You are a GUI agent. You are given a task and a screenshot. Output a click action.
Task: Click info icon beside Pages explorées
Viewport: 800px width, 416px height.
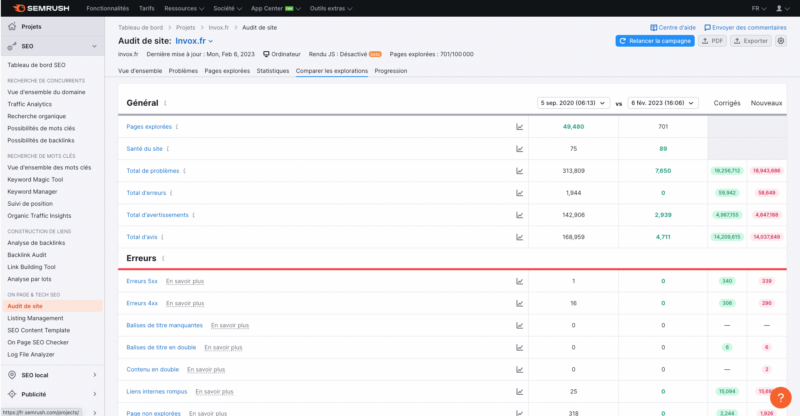click(177, 127)
